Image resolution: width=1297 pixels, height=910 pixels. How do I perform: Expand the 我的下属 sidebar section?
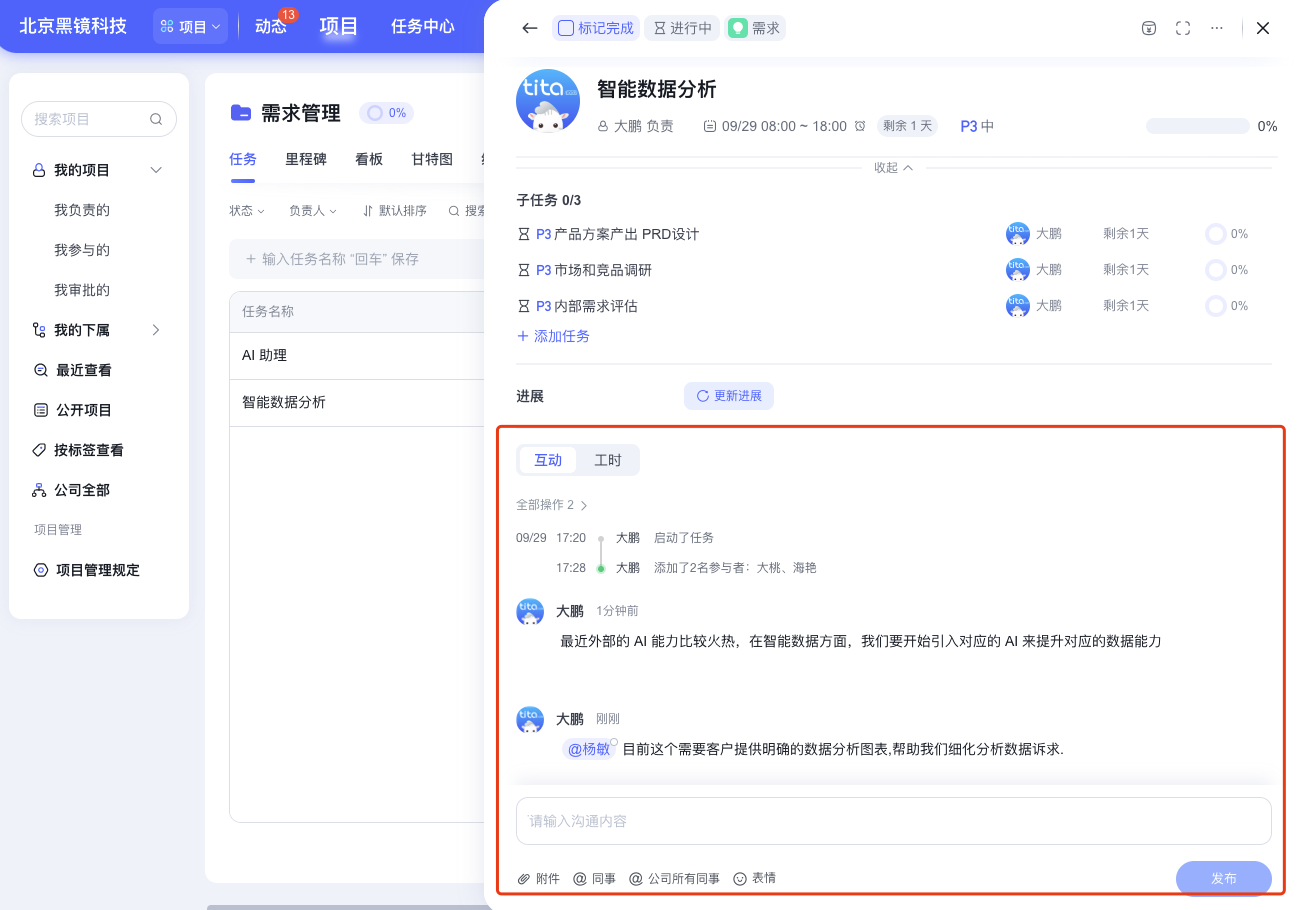coord(156,330)
